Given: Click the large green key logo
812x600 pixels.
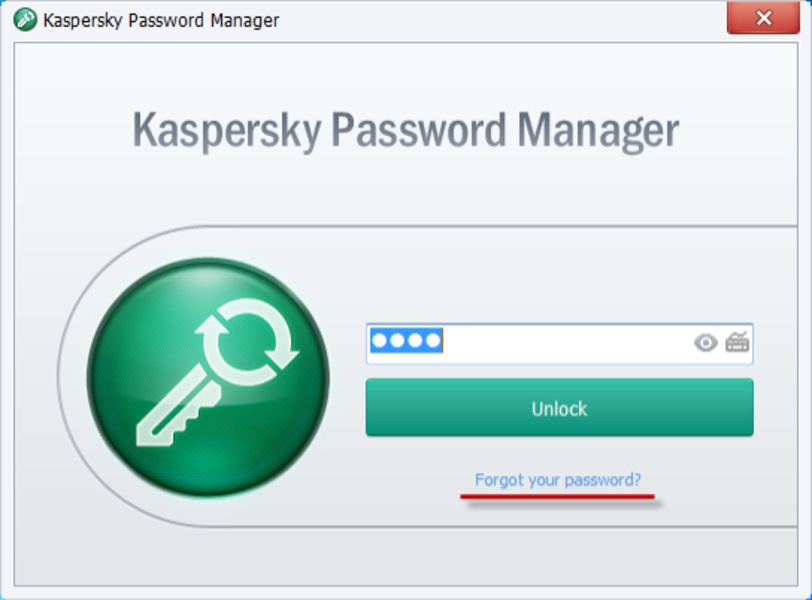Looking at the screenshot, I should pos(208,378).
